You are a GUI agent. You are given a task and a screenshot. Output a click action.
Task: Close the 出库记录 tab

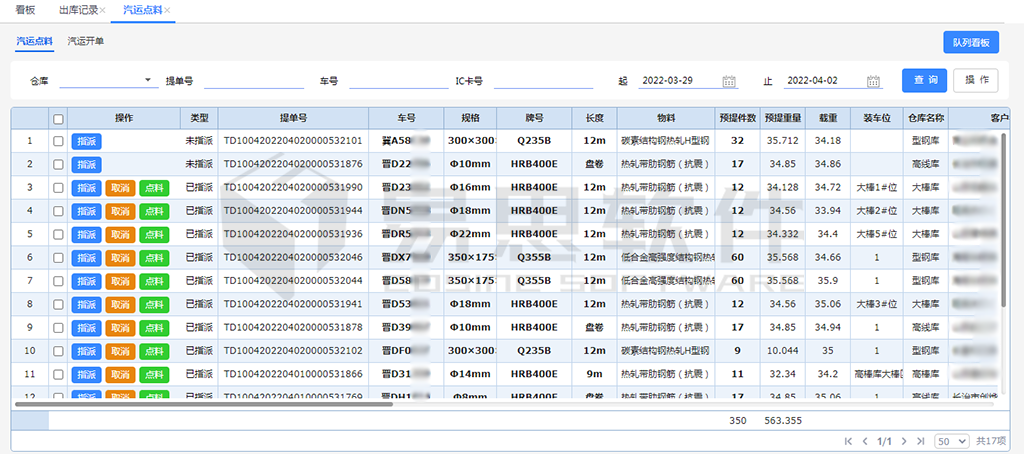pyautogui.click(x=102, y=10)
